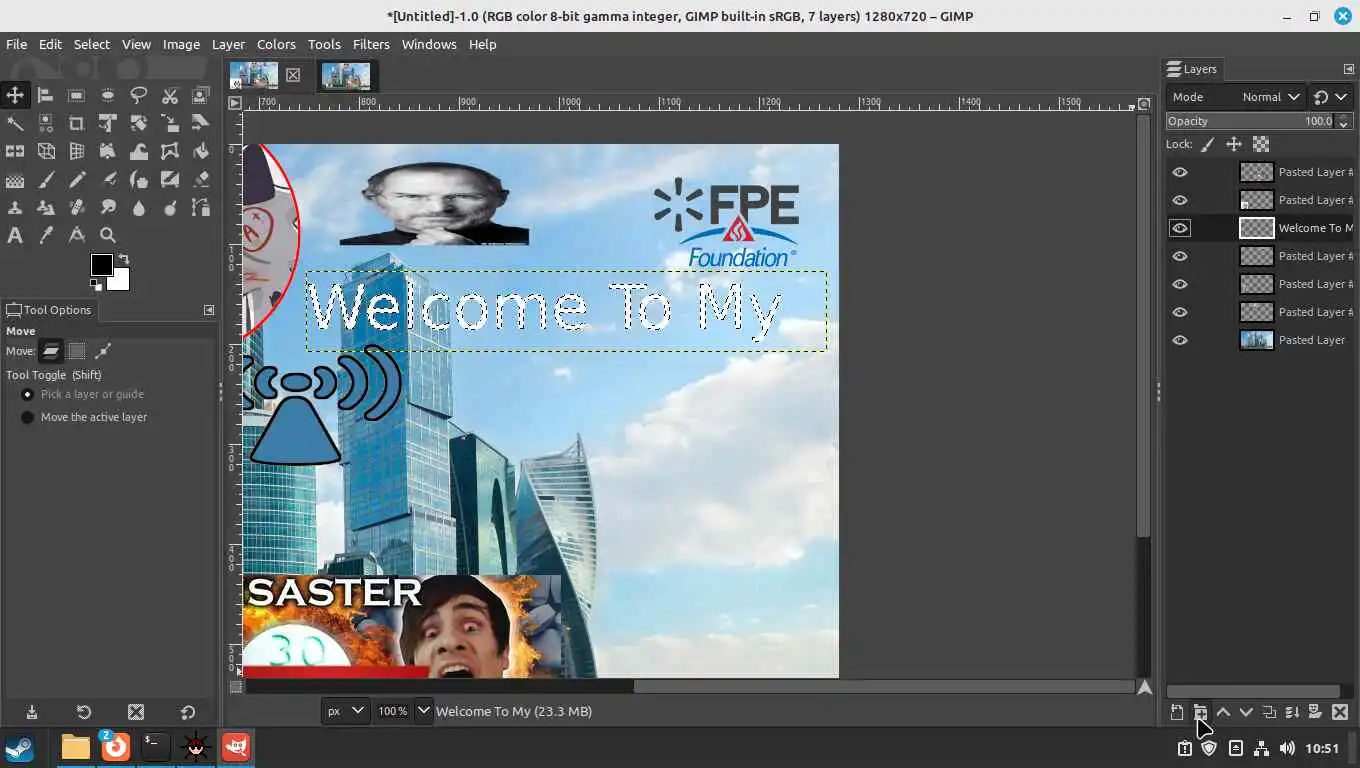Select the Bucket Fill tool

click(x=200, y=151)
